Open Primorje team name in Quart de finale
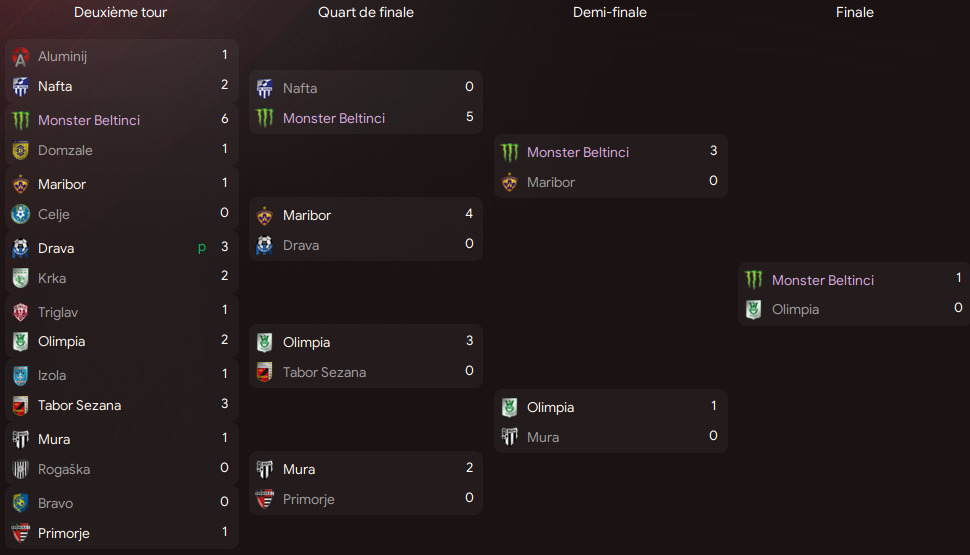The width and height of the screenshot is (970, 555). 308,499
